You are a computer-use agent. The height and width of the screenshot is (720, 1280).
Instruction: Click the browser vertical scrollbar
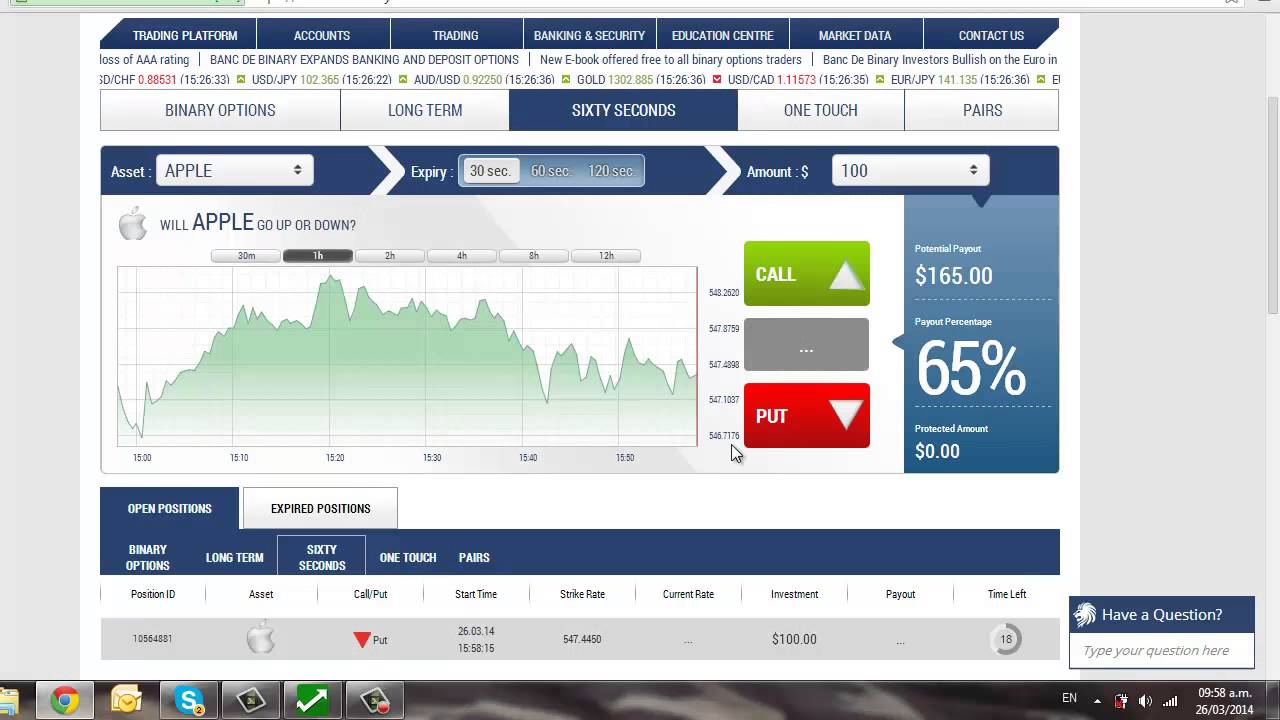1272,205
